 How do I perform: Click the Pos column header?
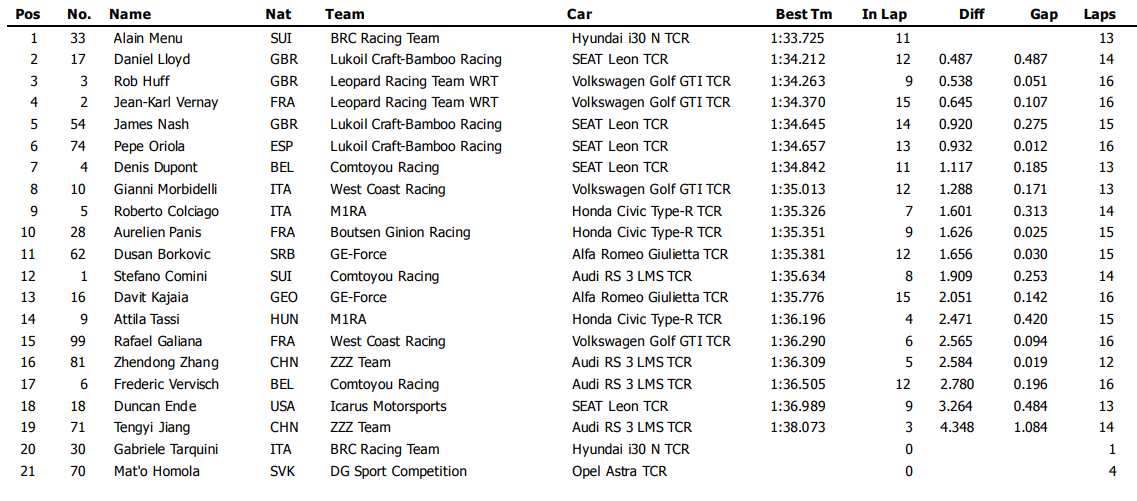(x=28, y=14)
